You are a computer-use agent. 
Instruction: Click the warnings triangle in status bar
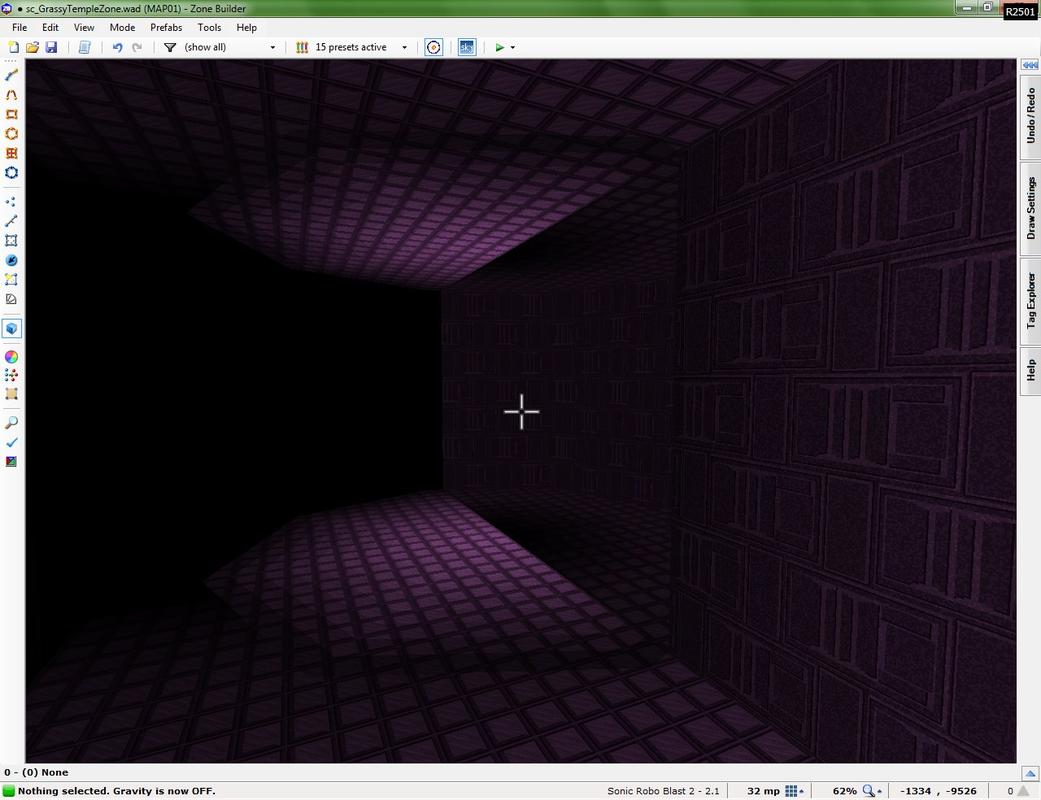pyautogui.click(x=1024, y=791)
